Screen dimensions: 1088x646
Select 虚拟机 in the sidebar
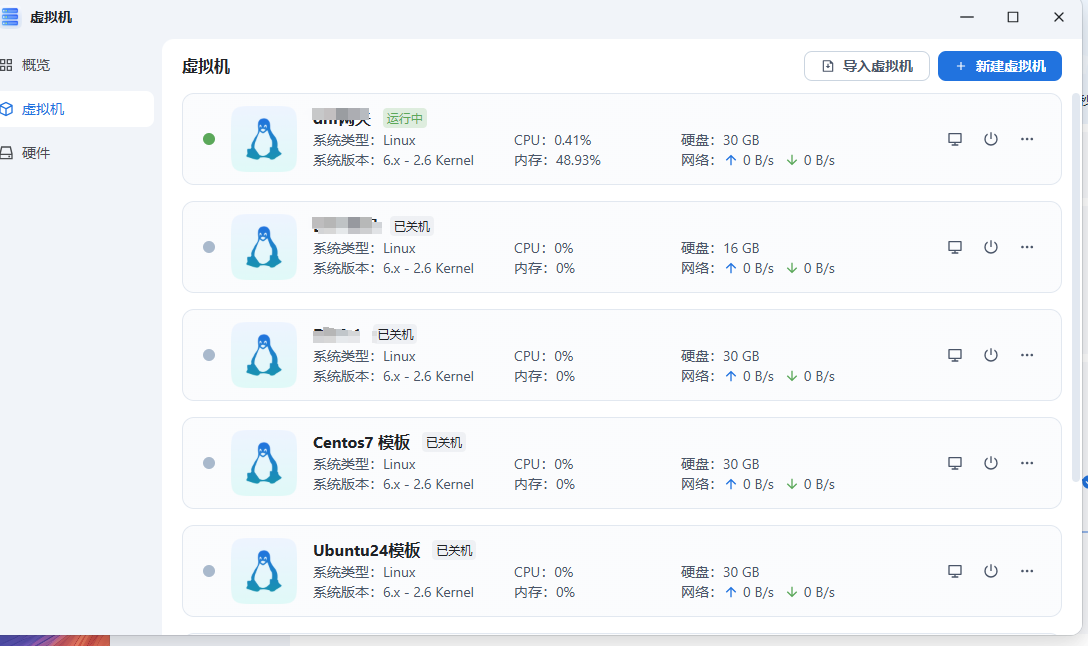(43, 109)
